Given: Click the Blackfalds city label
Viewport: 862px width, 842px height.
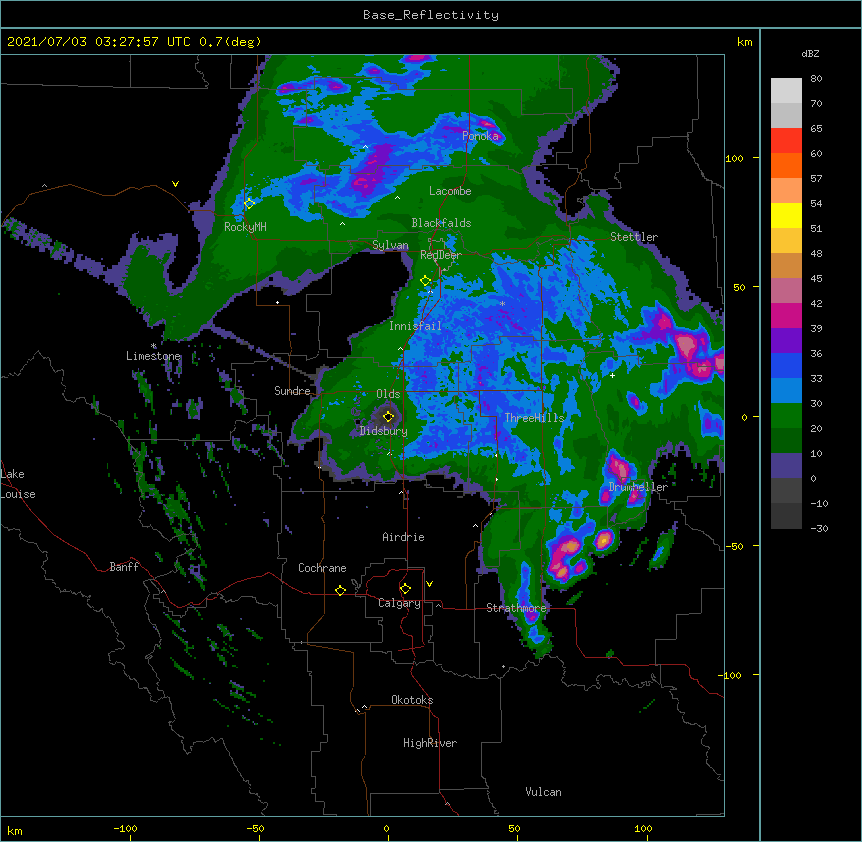Looking at the screenshot, I should click(441, 223).
